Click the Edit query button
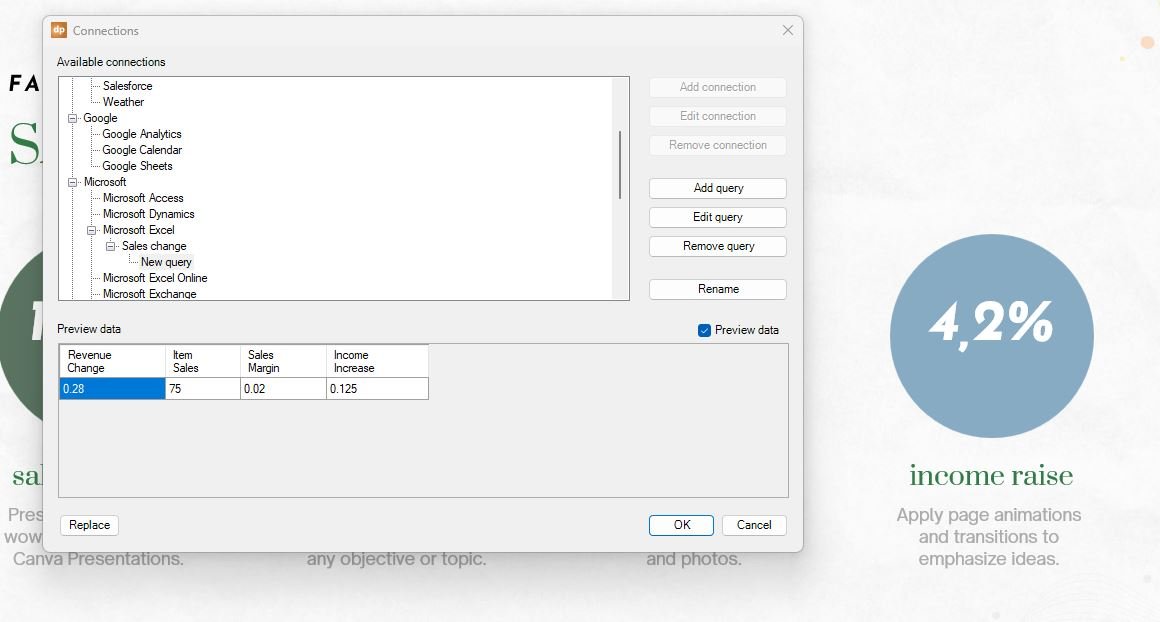1160x622 pixels. pos(717,217)
